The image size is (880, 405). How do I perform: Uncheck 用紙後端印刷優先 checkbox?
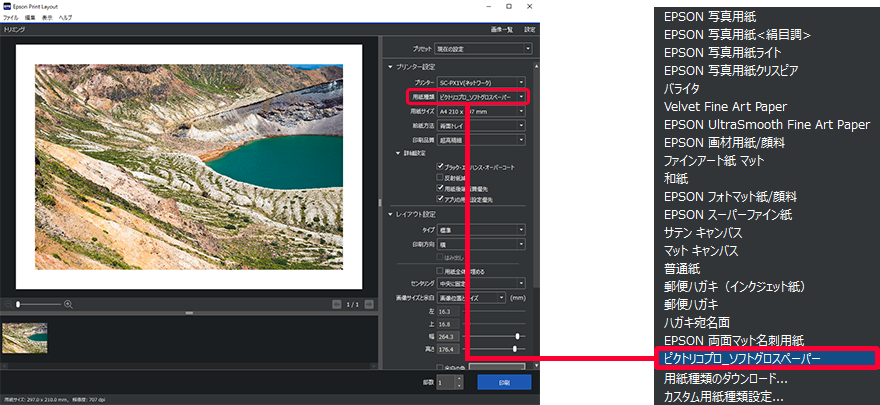(x=440, y=187)
